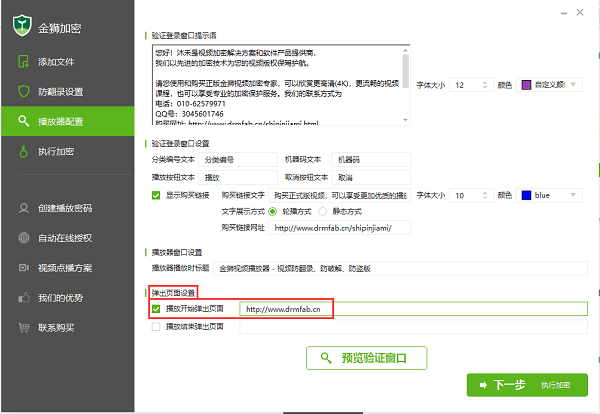Click the 购买链接文字 input field
The image size is (600, 414).
339,196
